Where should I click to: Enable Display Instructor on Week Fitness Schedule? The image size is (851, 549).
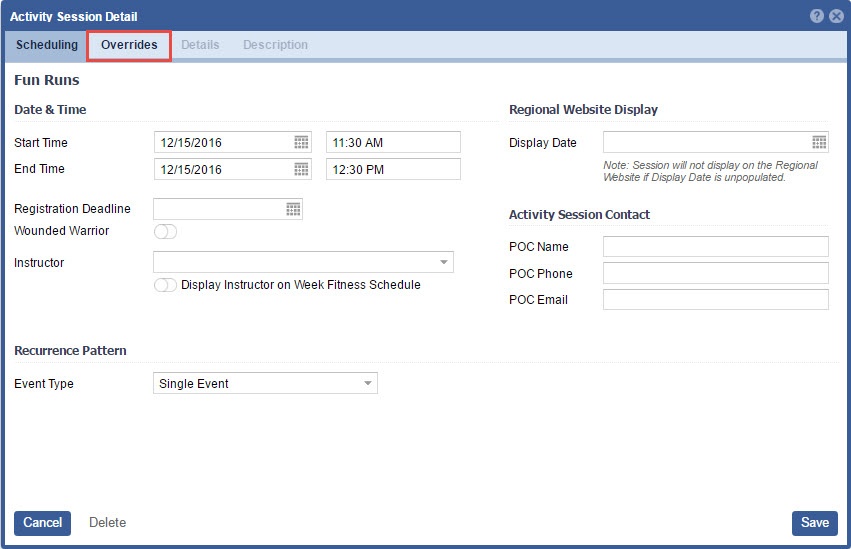pyautogui.click(x=165, y=285)
